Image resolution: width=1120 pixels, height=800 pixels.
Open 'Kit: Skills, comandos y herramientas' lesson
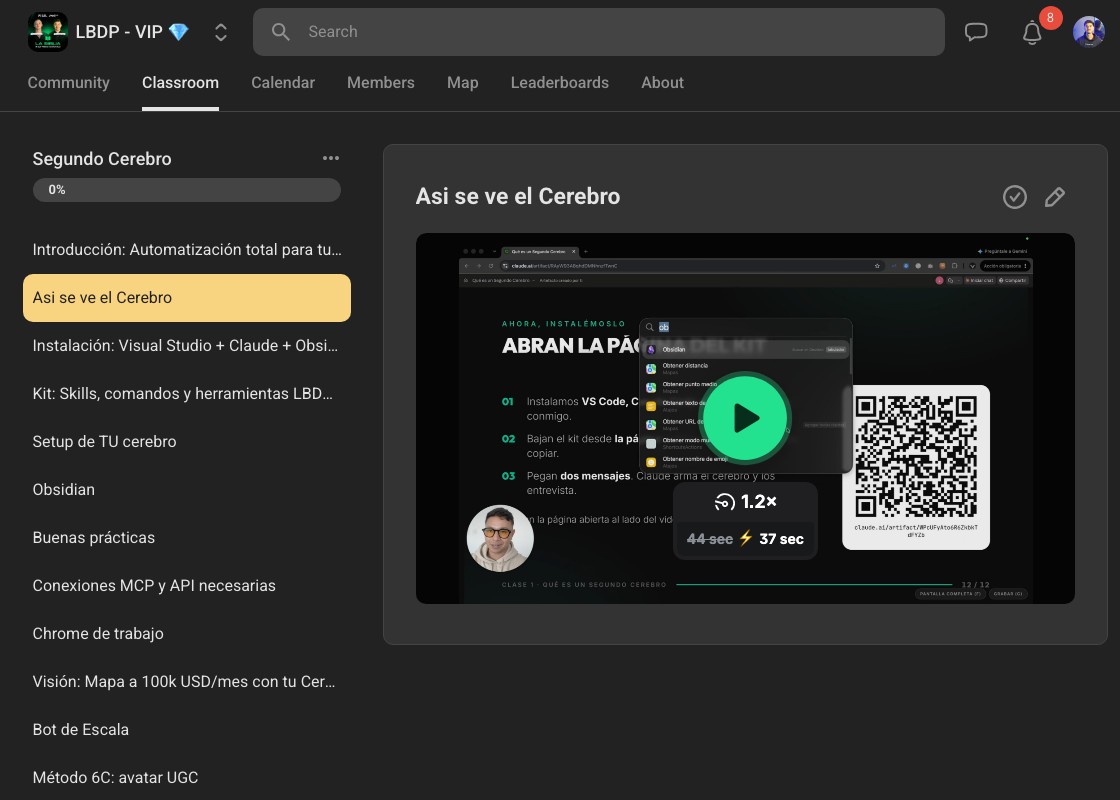coord(187,394)
